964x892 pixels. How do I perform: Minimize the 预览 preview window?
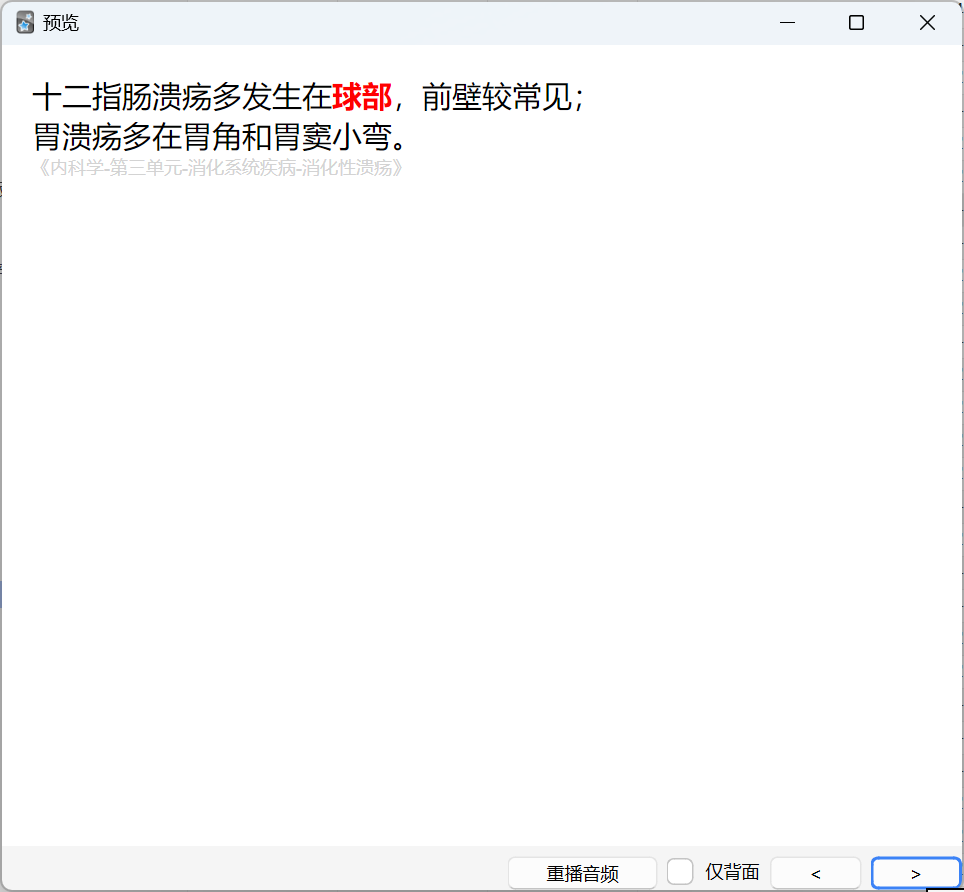point(787,23)
